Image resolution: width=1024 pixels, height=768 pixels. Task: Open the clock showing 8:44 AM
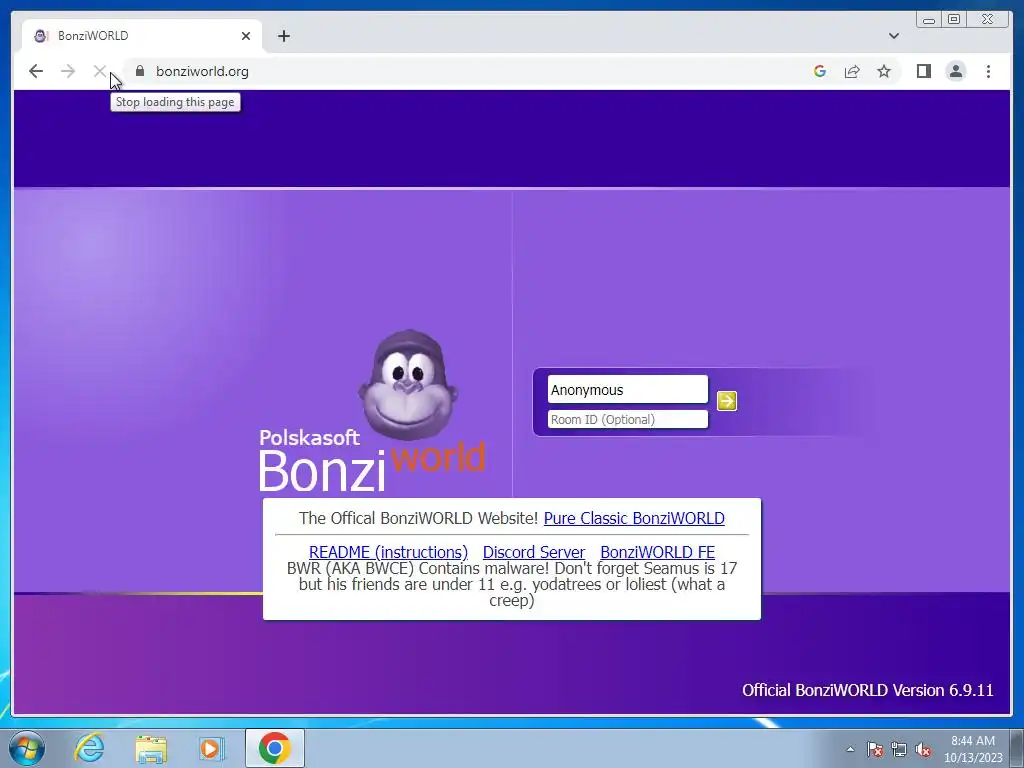pyautogui.click(x=972, y=749)
